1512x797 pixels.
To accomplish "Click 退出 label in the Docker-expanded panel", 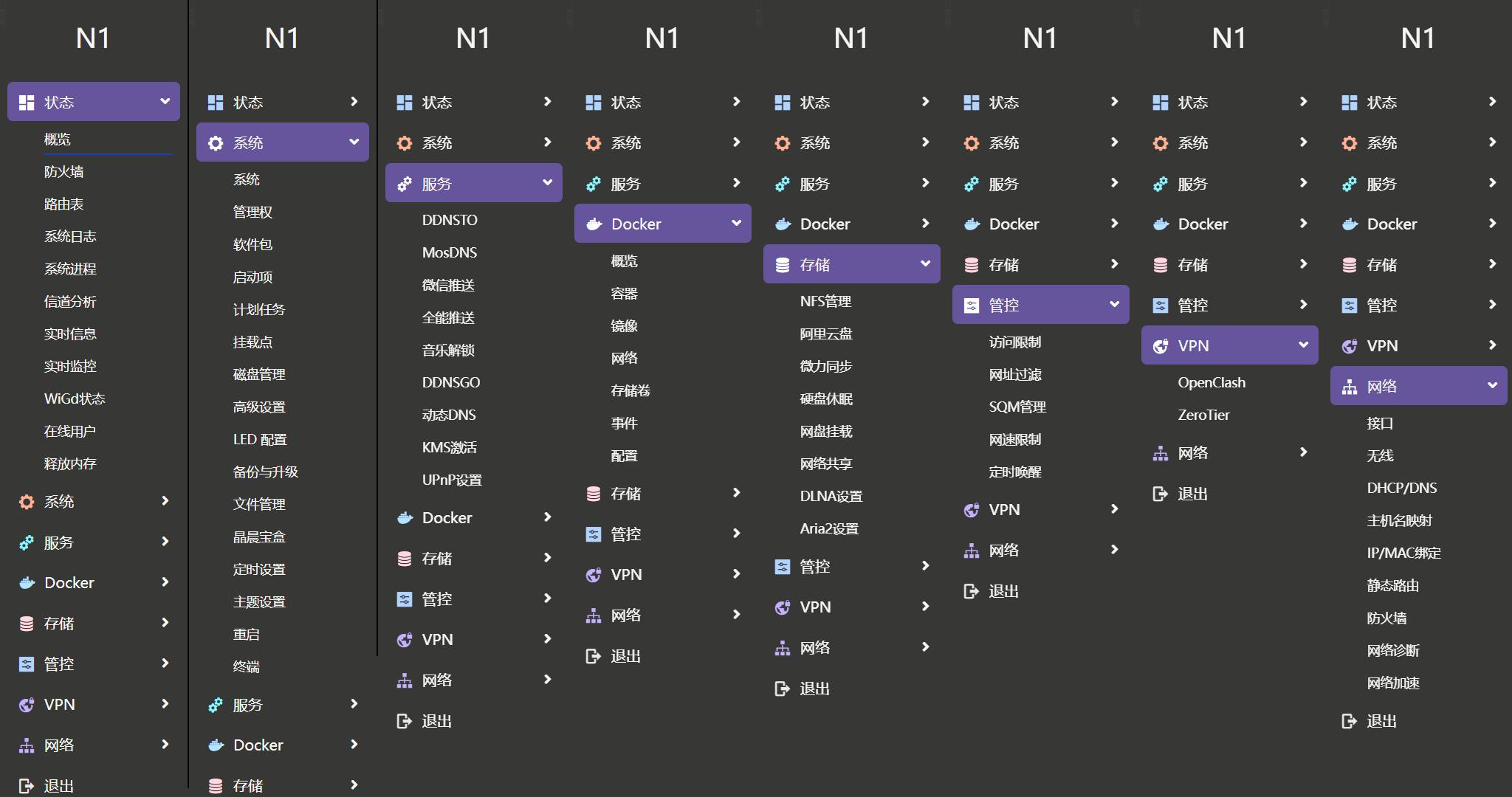I will [x=626, y=656].
